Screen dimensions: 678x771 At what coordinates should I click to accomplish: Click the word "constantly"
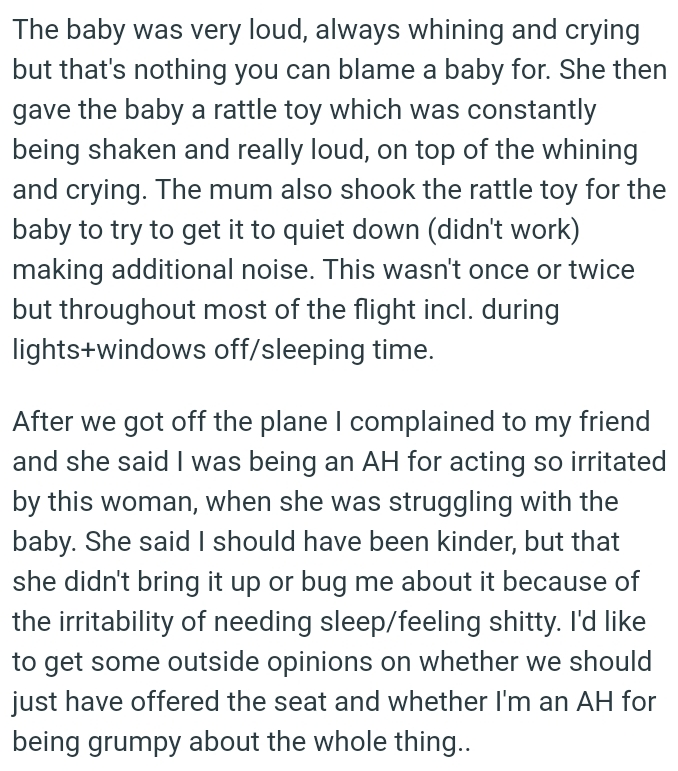(x=531, y=110)
